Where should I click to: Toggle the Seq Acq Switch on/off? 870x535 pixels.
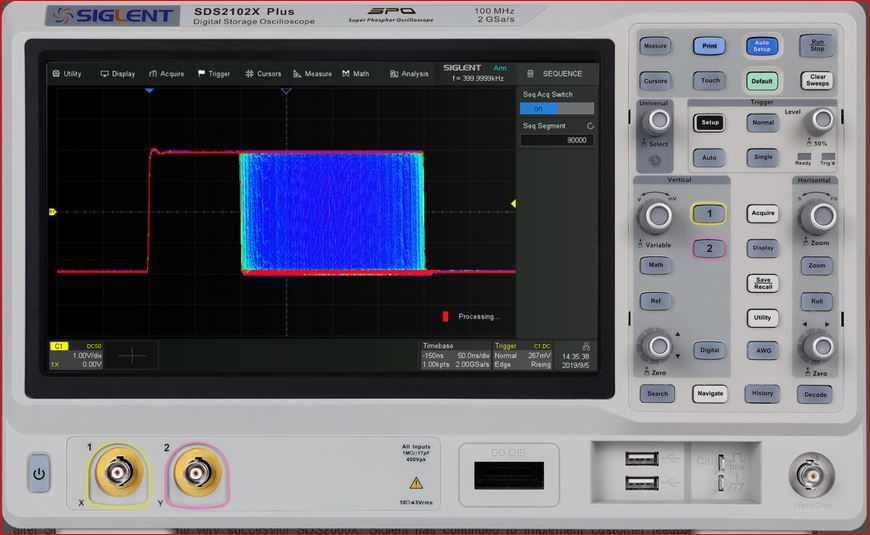tap(556, 109)
